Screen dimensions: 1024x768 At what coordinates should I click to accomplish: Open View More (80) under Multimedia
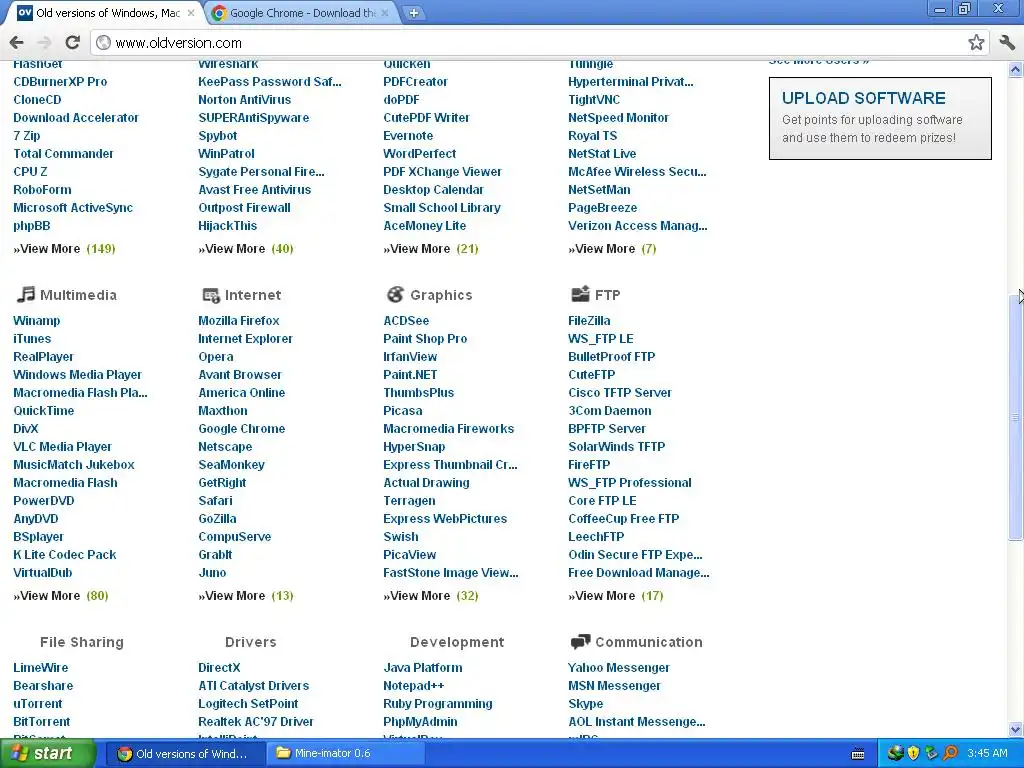click(61, 596)
